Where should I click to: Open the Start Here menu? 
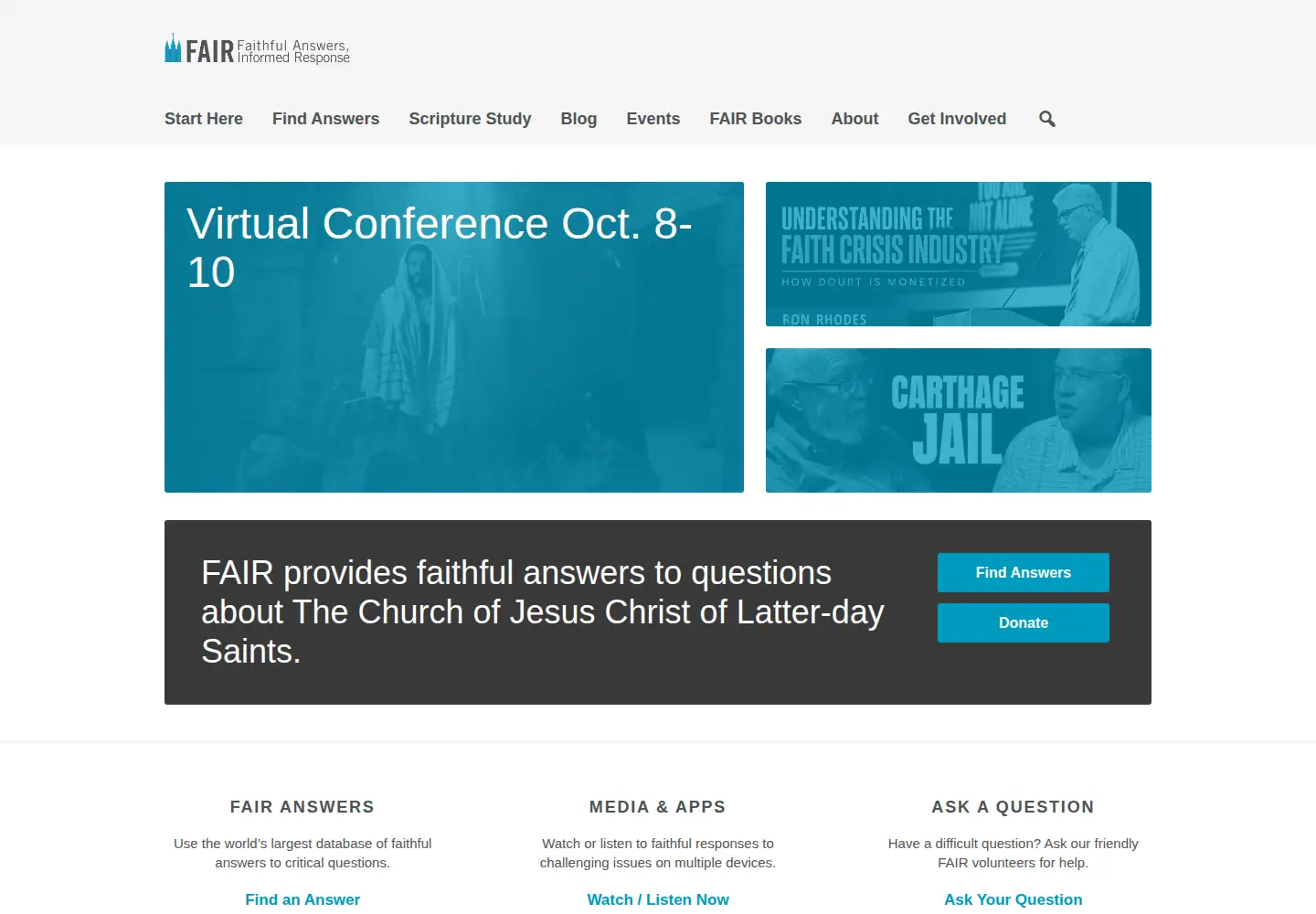(204, 119)
